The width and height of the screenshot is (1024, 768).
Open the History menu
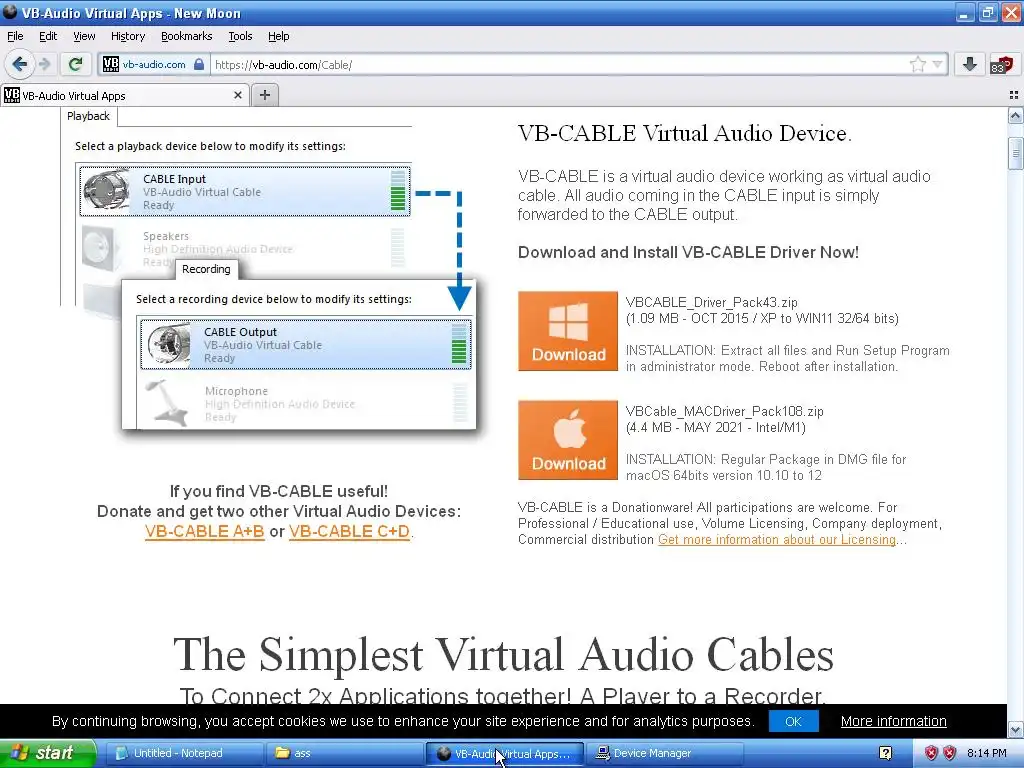coord(127,36)
